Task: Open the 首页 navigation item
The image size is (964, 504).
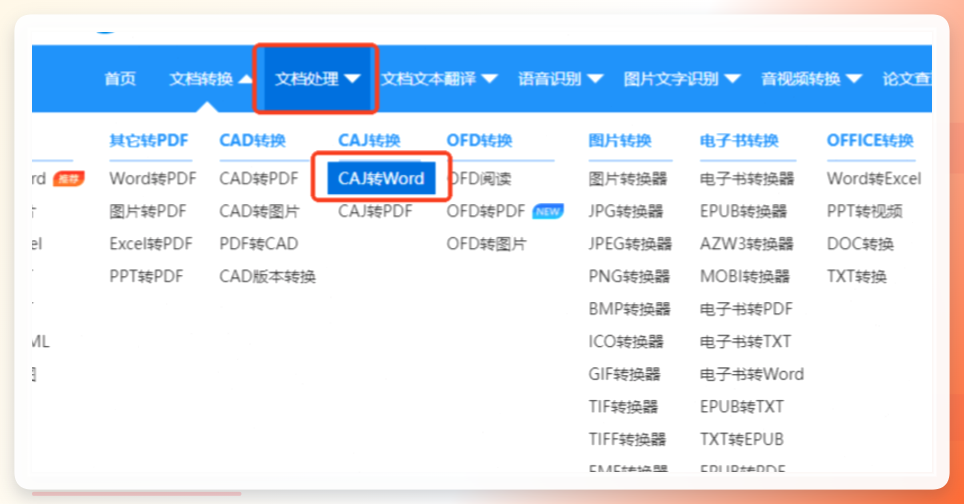Action: [x=120, y=79]
